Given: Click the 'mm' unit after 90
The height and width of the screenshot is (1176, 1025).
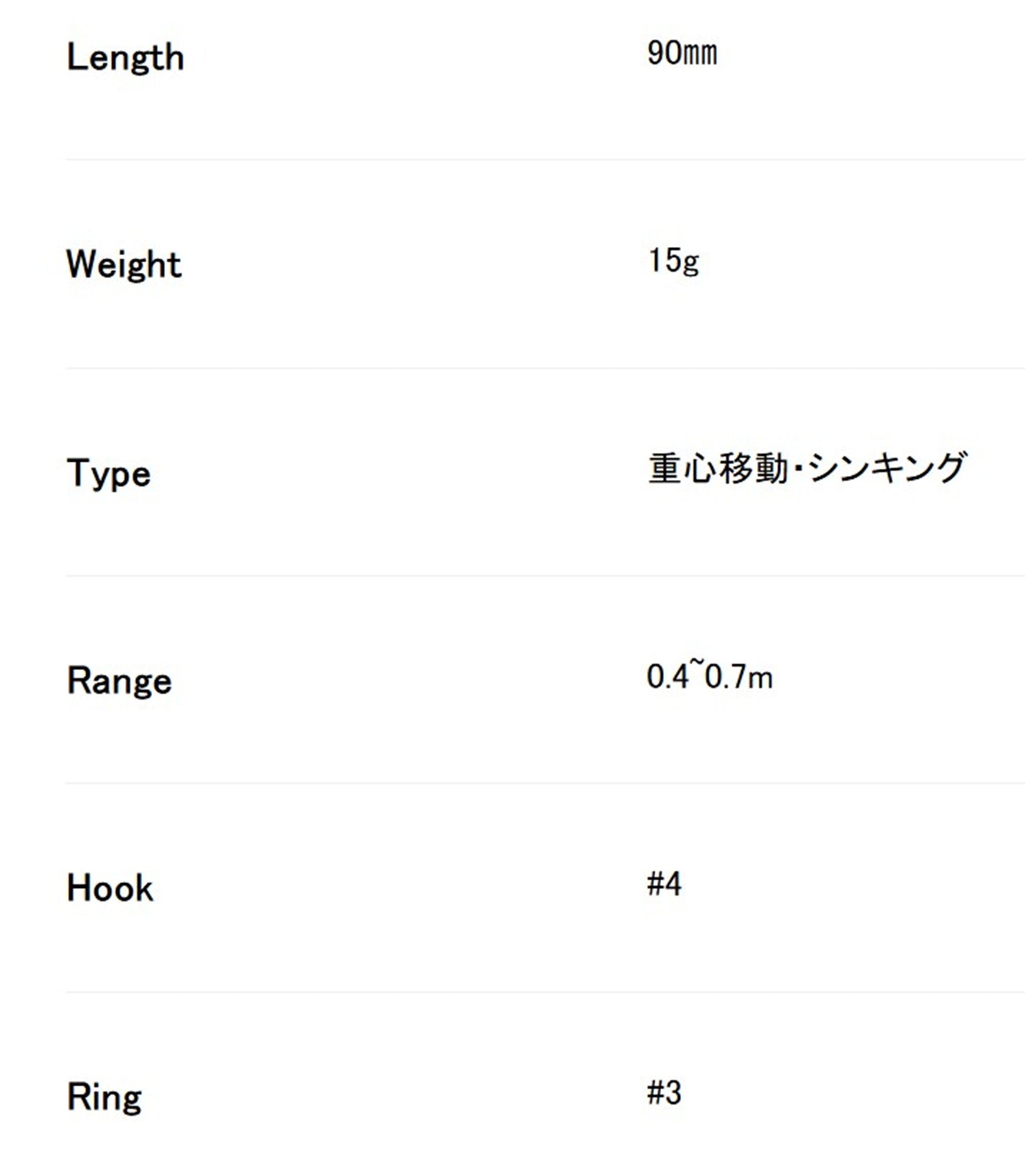Looking at the screenshot, I should pos(701,55).
